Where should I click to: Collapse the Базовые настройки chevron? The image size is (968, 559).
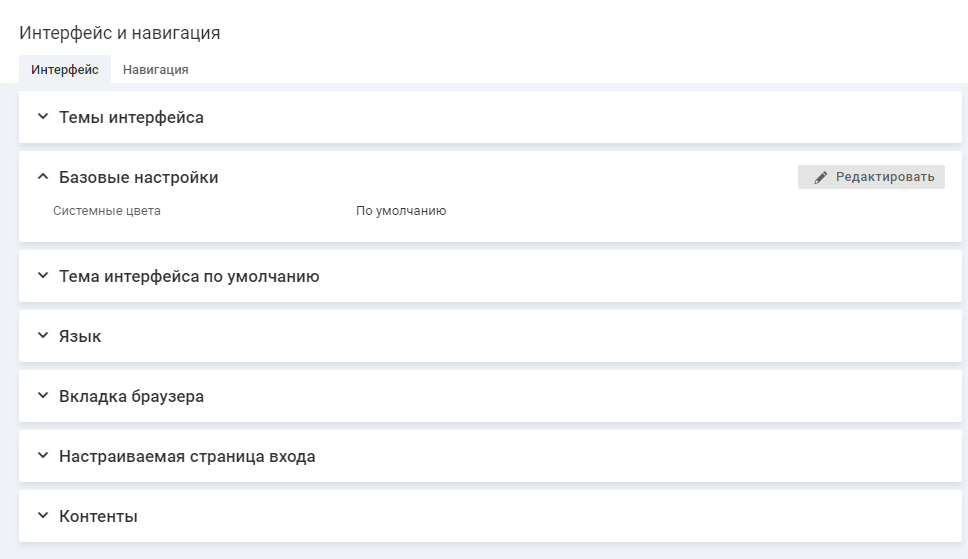[42, 177]
